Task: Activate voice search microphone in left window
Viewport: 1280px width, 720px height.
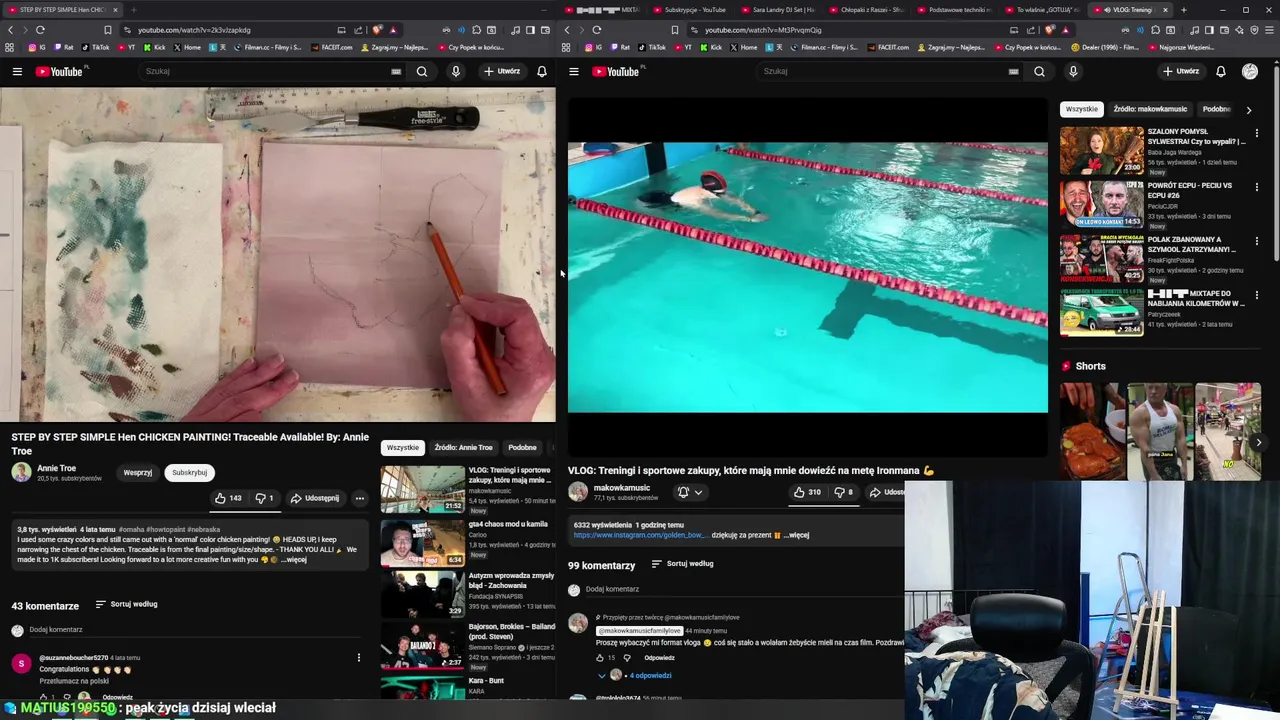Action: pos(456,71)
